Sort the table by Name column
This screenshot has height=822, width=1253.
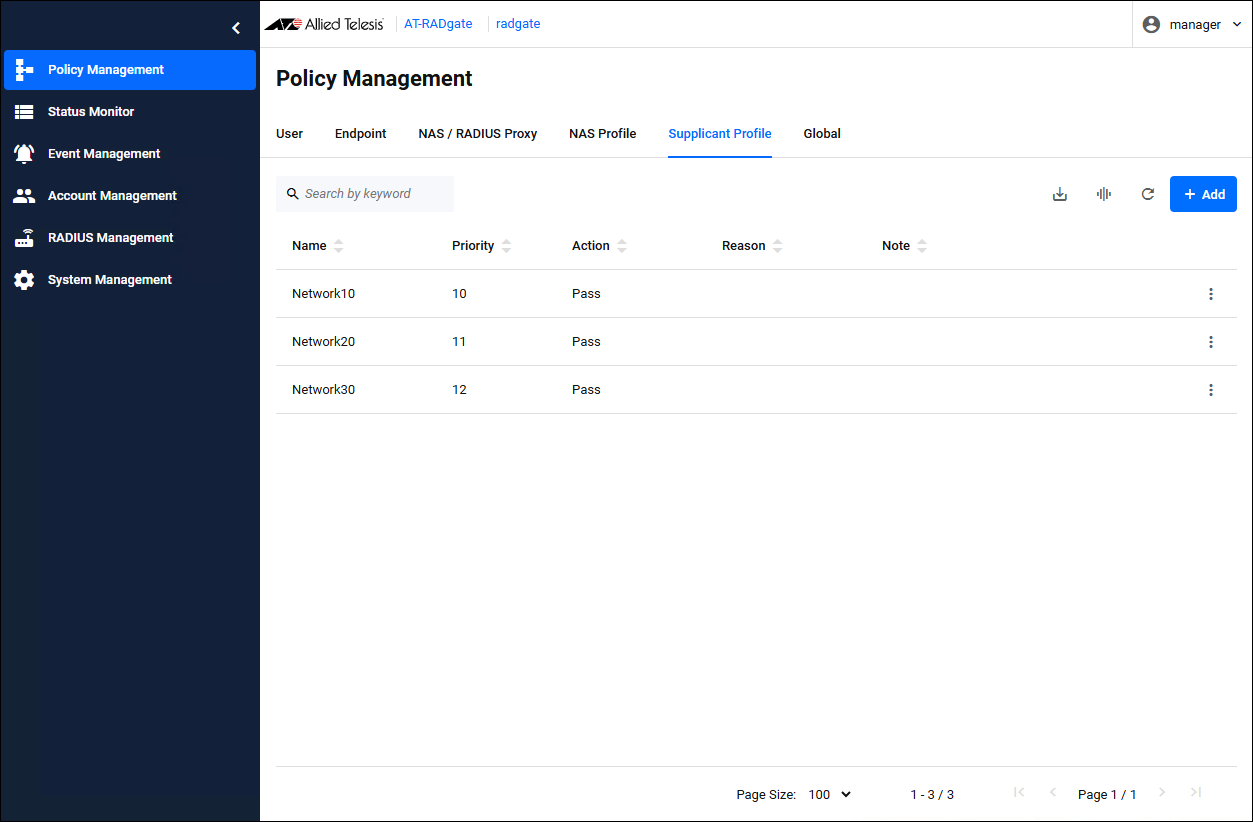click(x=338, y=246)
